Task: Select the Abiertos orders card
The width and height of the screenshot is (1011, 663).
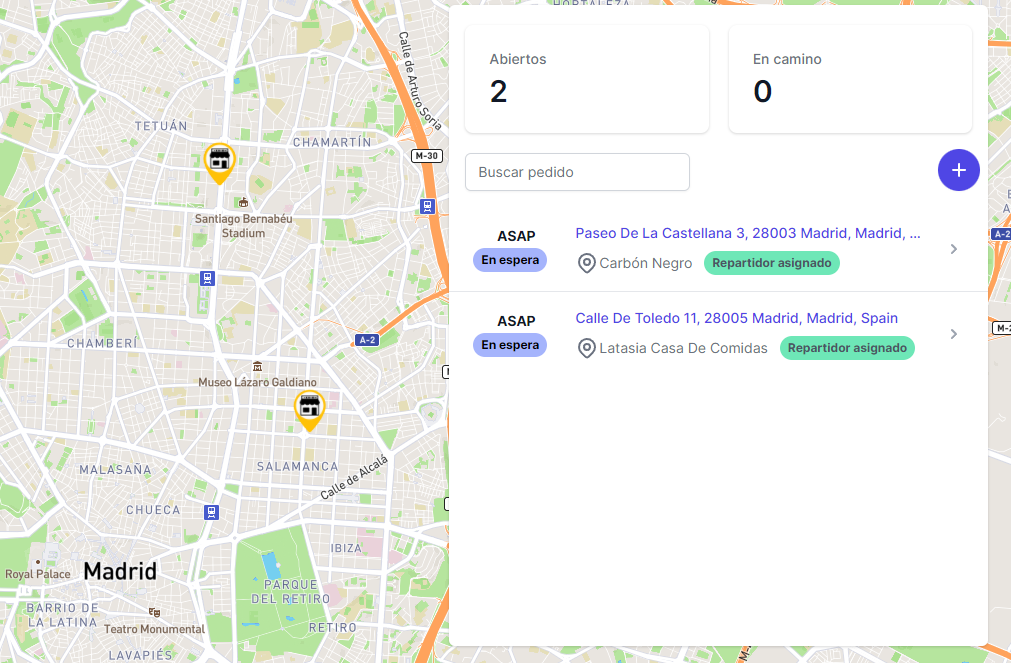Action: pos(587,80)
